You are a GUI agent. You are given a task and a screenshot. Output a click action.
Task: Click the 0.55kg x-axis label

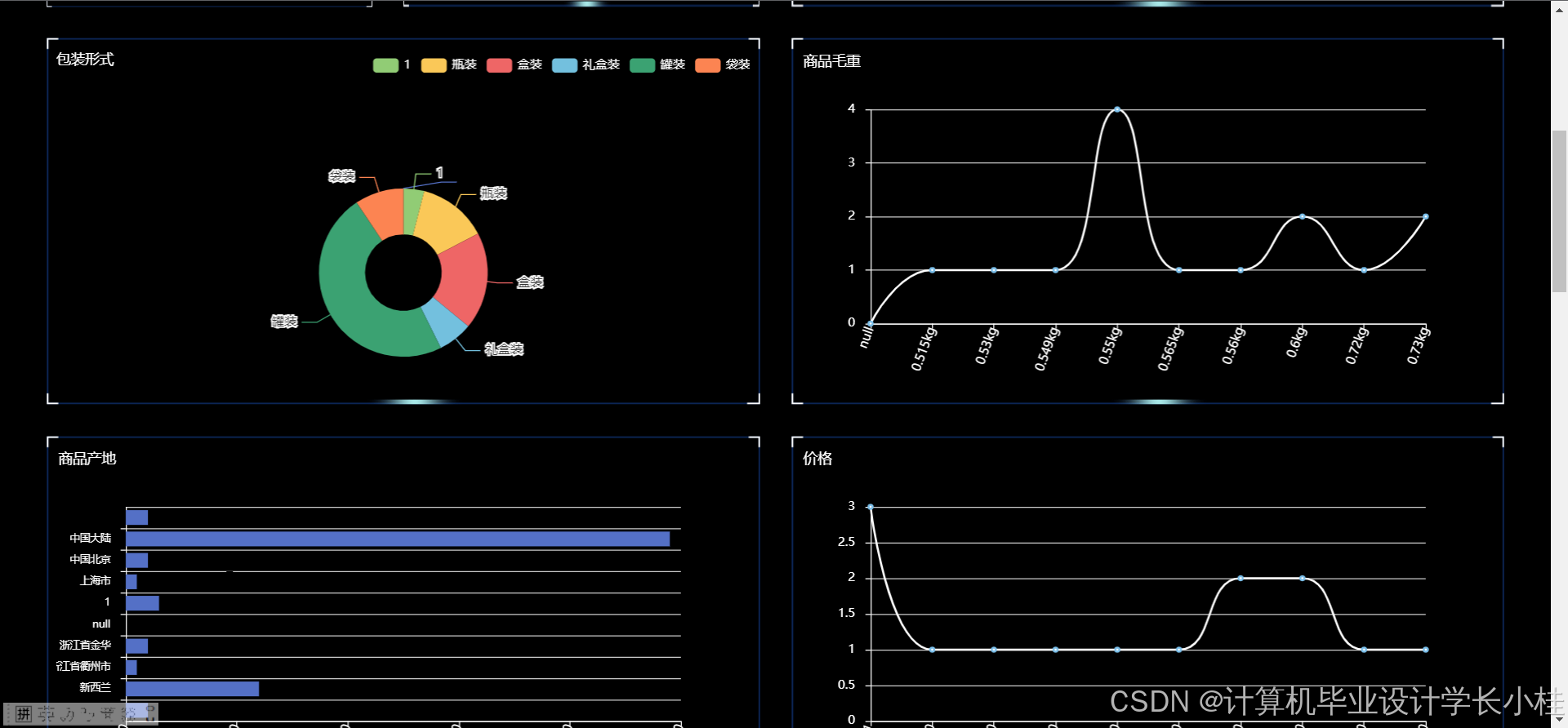1111,345
